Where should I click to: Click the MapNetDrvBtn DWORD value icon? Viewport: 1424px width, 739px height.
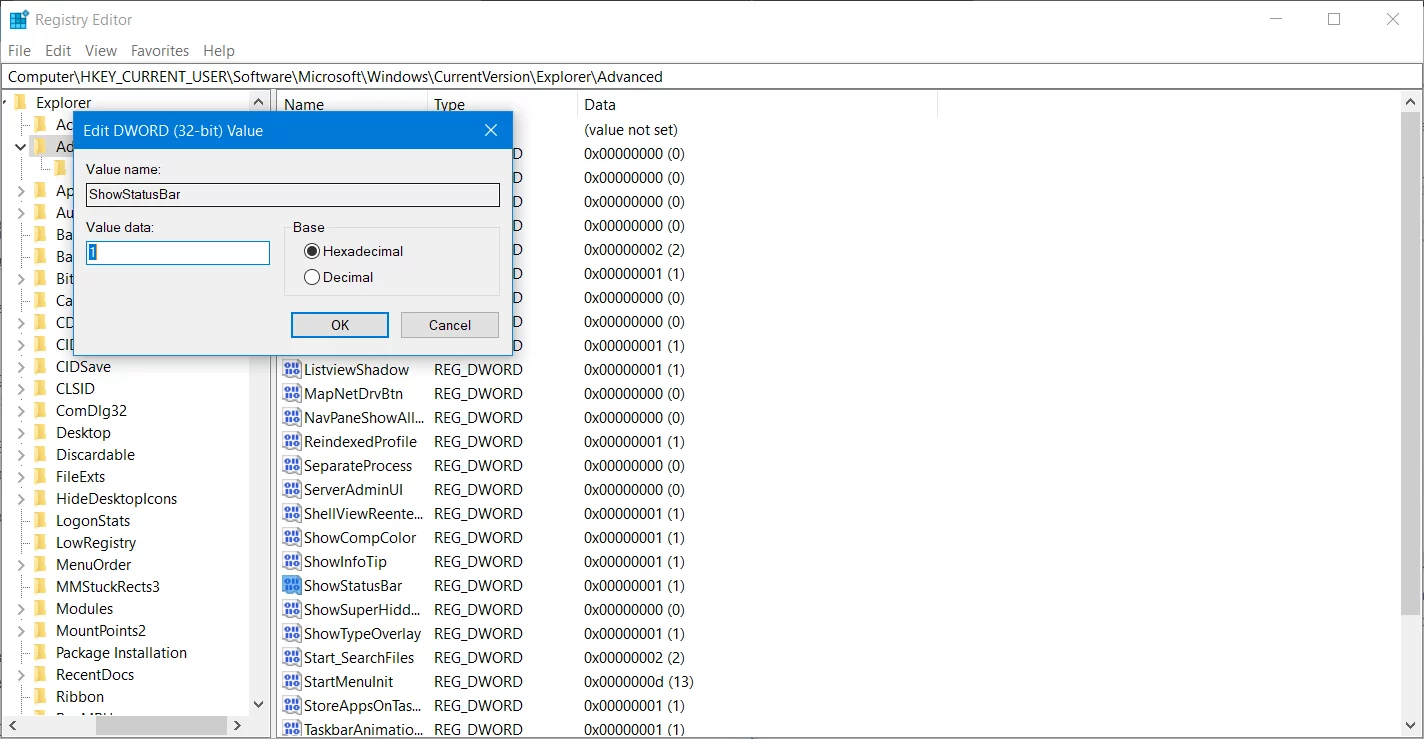292,393
